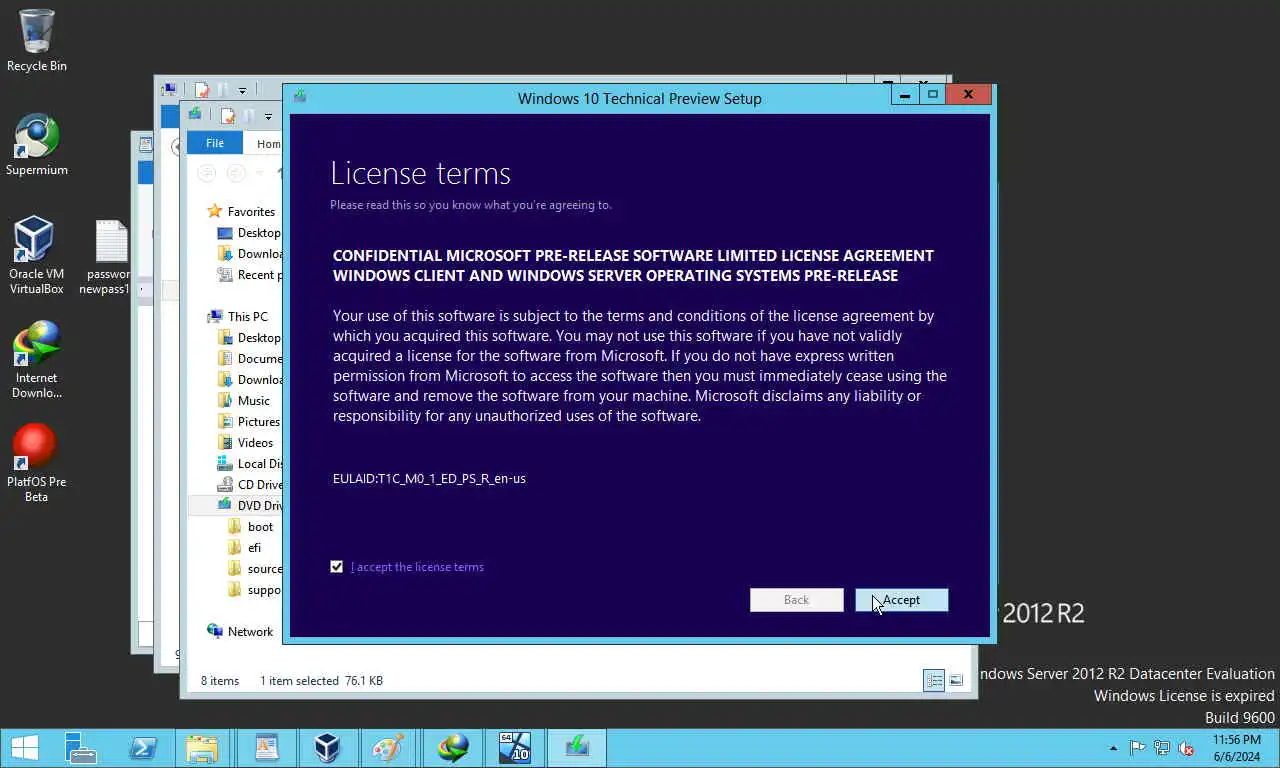Screen dimensions: 1280x768
Task: Click the setup window title bar icon
Action: tap(299, 97)
